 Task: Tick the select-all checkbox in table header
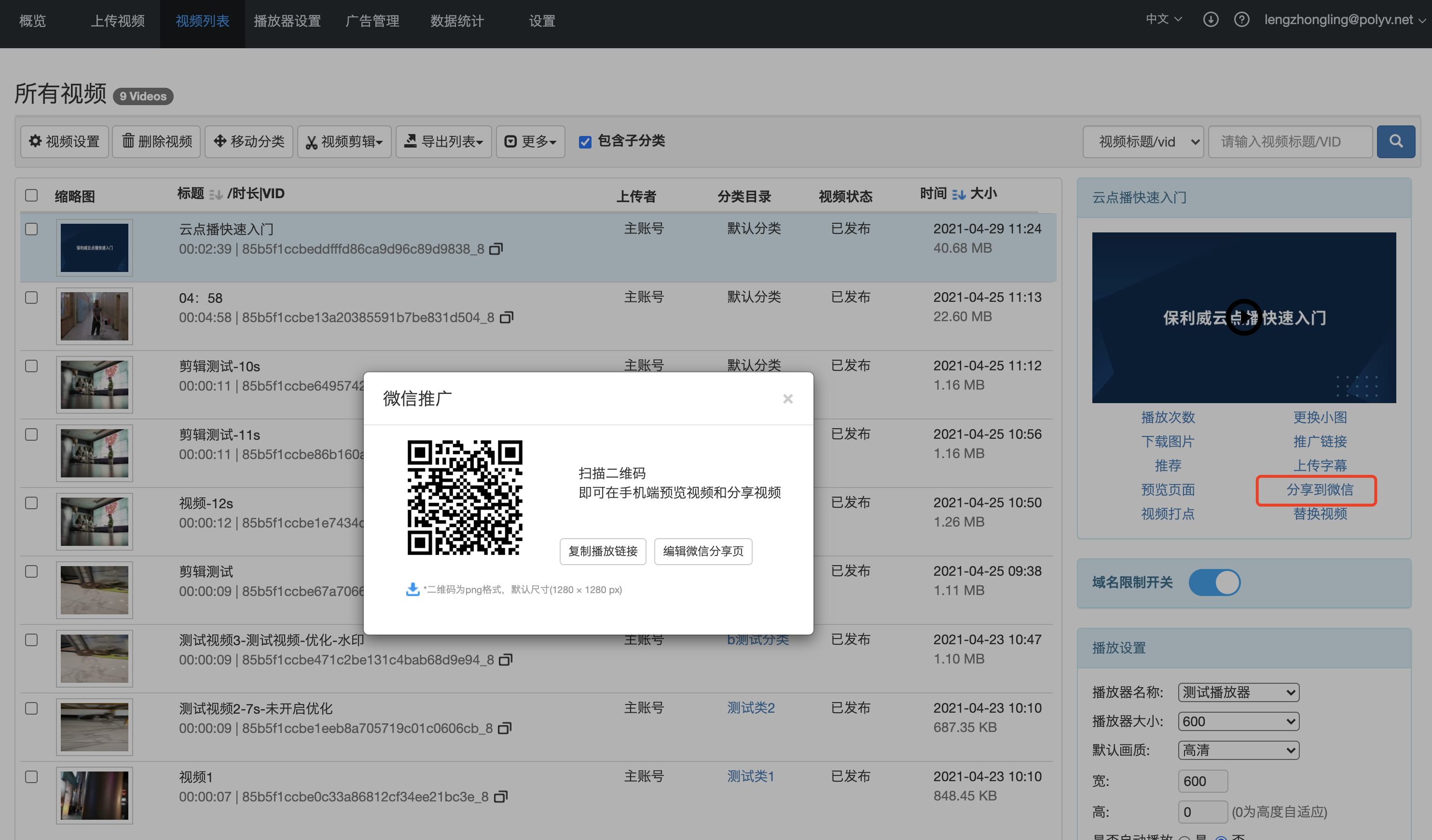(31, 195)
